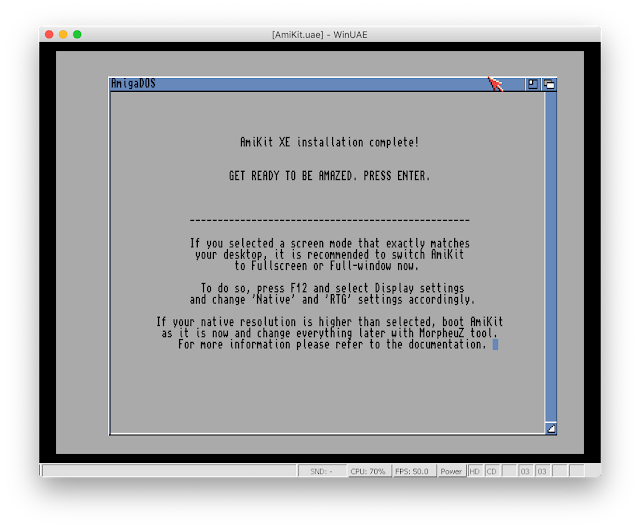Click the AmigaDOS window vertical scrollbar
Image resolution: width=640 pixels, height=529 pixels.
click(x=551, y=257)
